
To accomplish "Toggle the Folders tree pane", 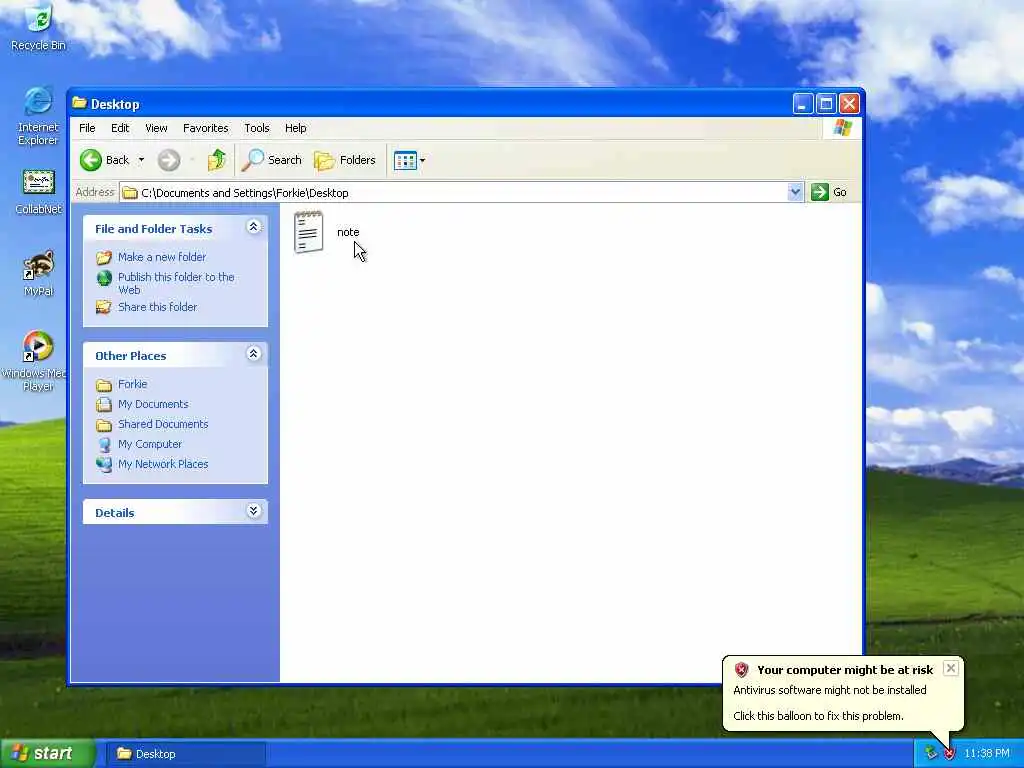I will [x=345, y=160].
